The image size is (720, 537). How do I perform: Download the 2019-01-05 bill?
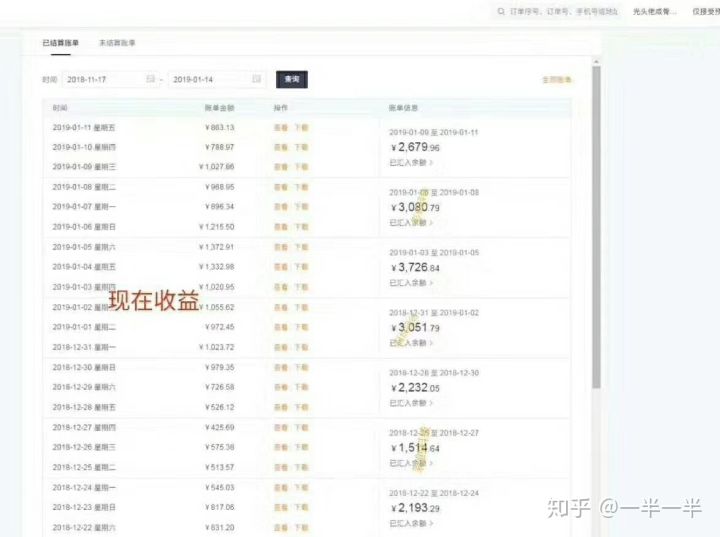pyautogui.click(x=301, y=247)
